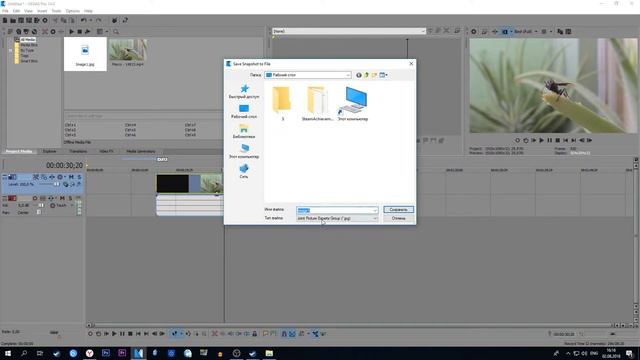
Task: Create a new project from main toolbar
Action: [5, 20]
